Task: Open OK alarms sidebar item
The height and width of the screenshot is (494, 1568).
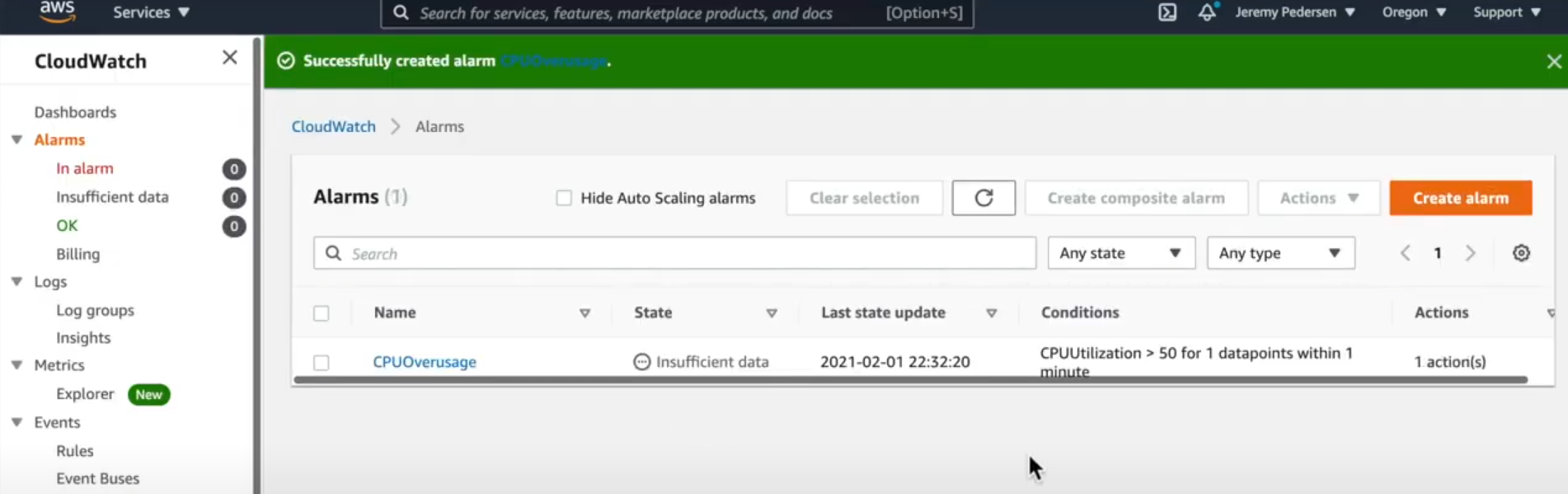Action: point(67,226)
